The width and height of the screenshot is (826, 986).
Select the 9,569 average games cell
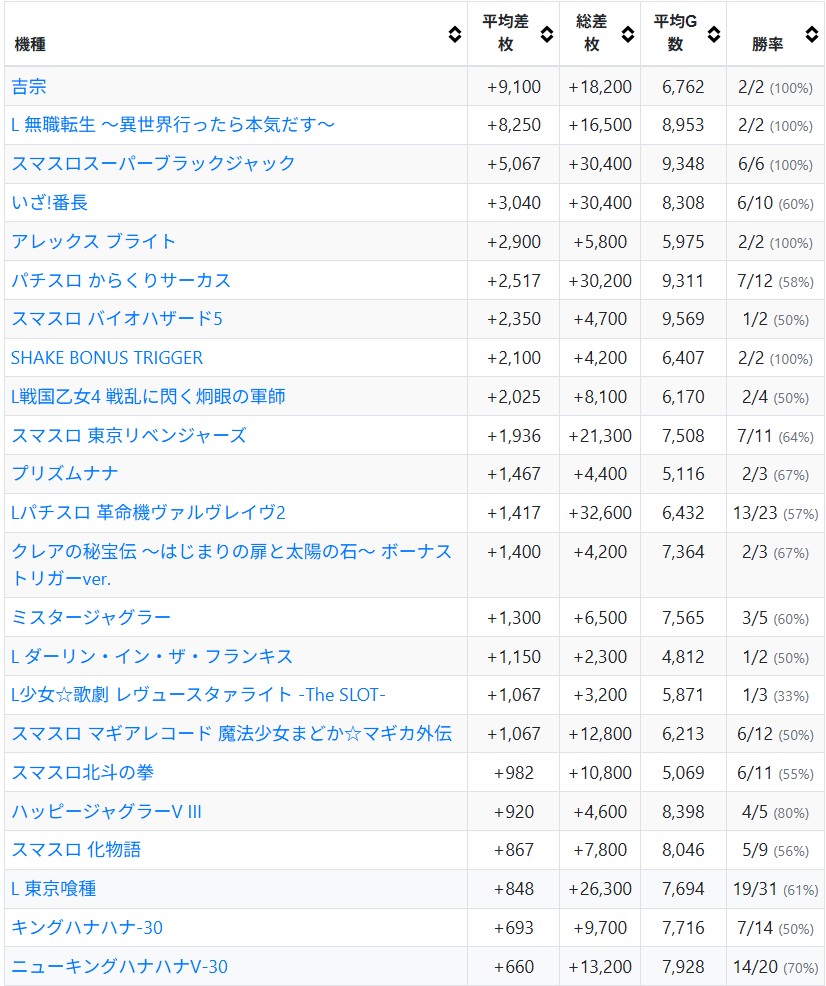683,319
